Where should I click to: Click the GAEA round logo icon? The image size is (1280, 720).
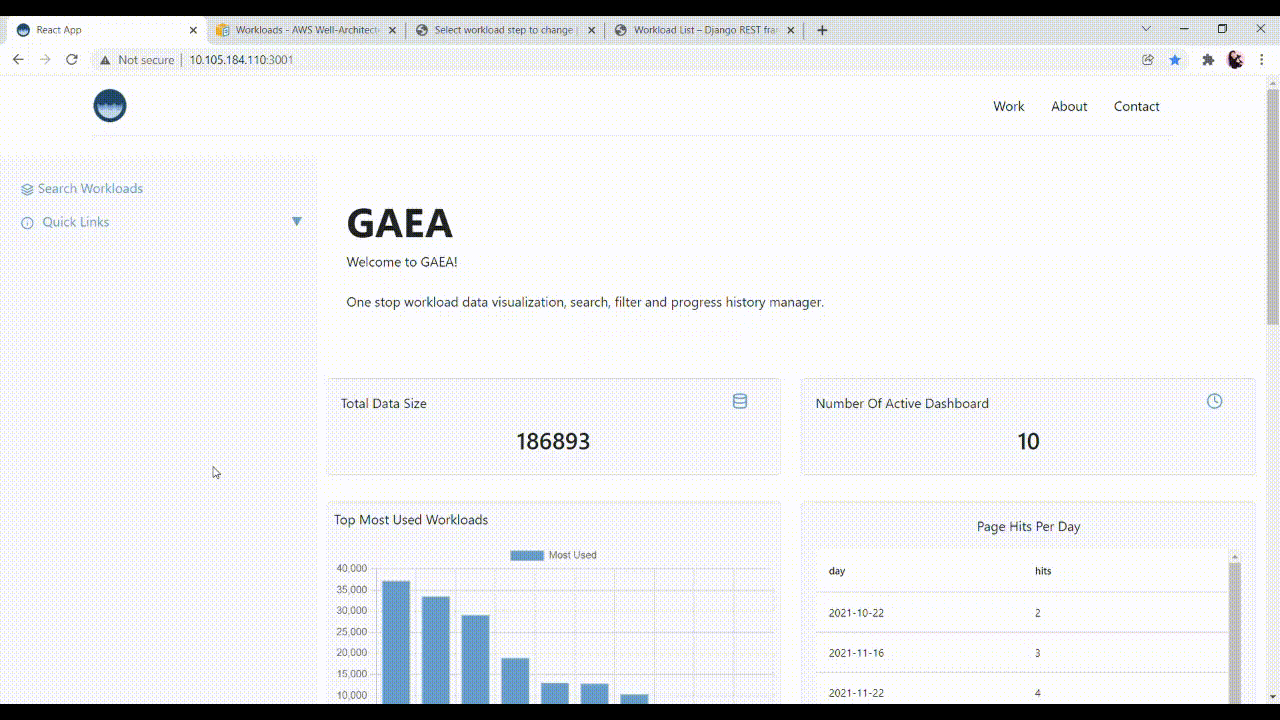pyautogui.click(x=110, y=105)
